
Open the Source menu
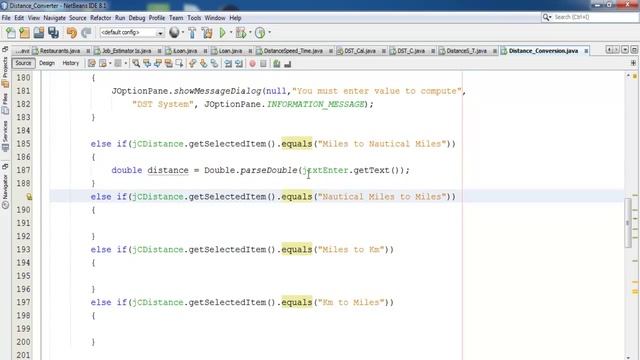(x=78, y=18)
